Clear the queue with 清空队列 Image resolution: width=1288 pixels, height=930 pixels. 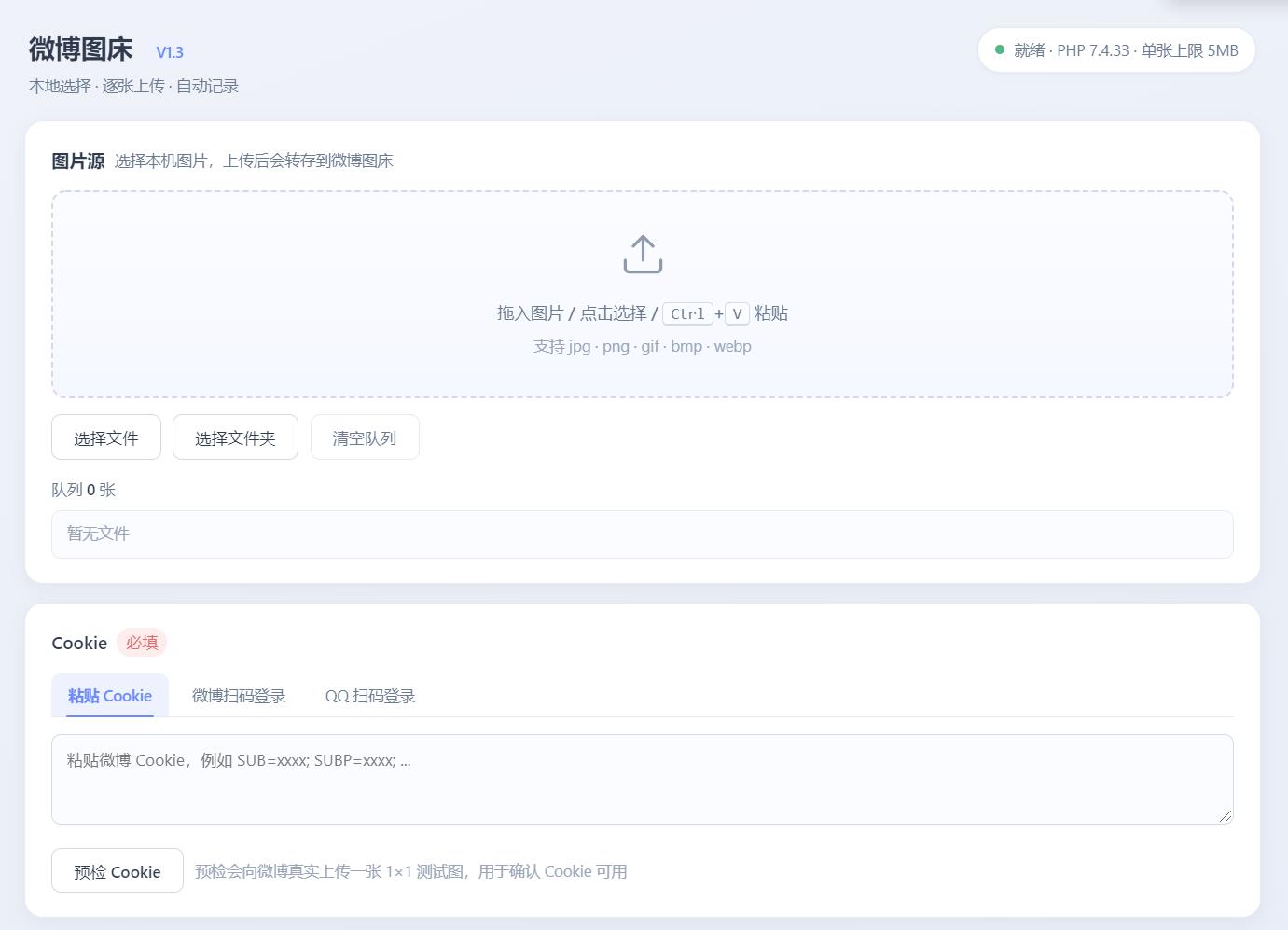(x=365, y=437)
